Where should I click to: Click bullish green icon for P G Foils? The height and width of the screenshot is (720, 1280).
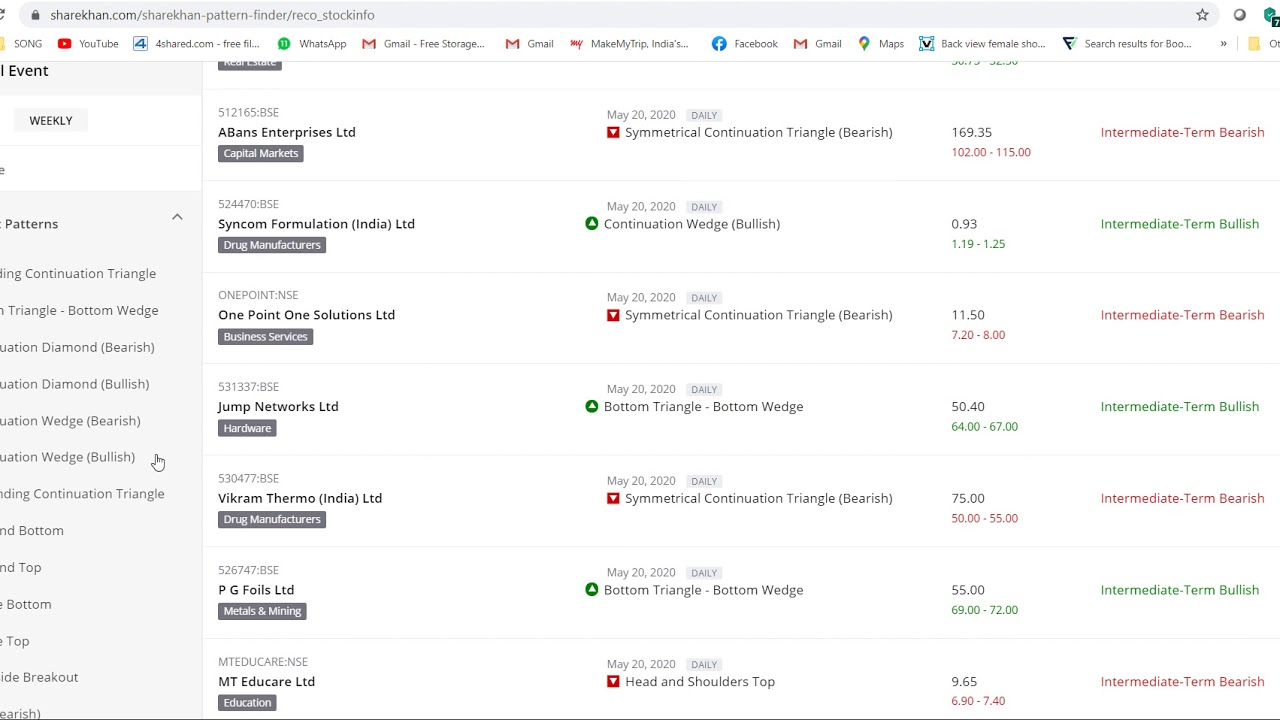pos(592,590)
